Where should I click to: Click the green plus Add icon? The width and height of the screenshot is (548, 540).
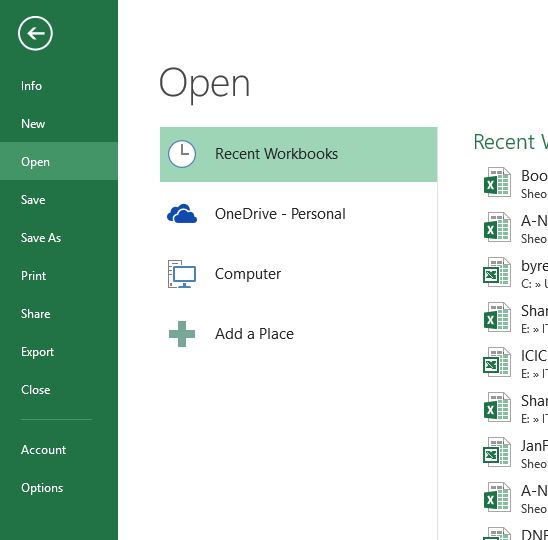pos(182,334)
